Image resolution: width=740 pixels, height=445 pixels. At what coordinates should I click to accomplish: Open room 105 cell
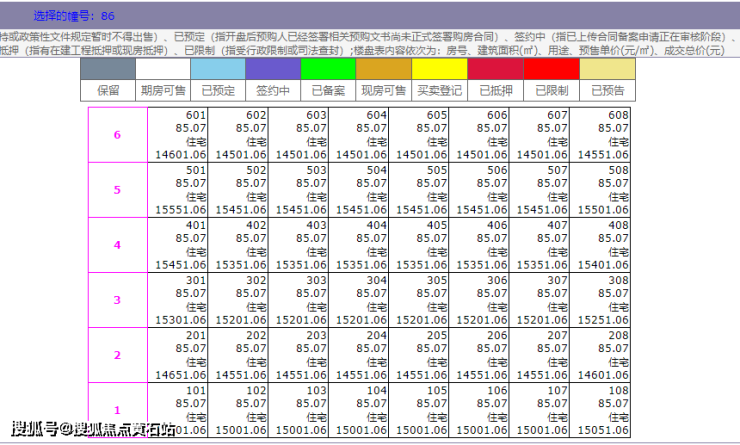tap(419, 410)
